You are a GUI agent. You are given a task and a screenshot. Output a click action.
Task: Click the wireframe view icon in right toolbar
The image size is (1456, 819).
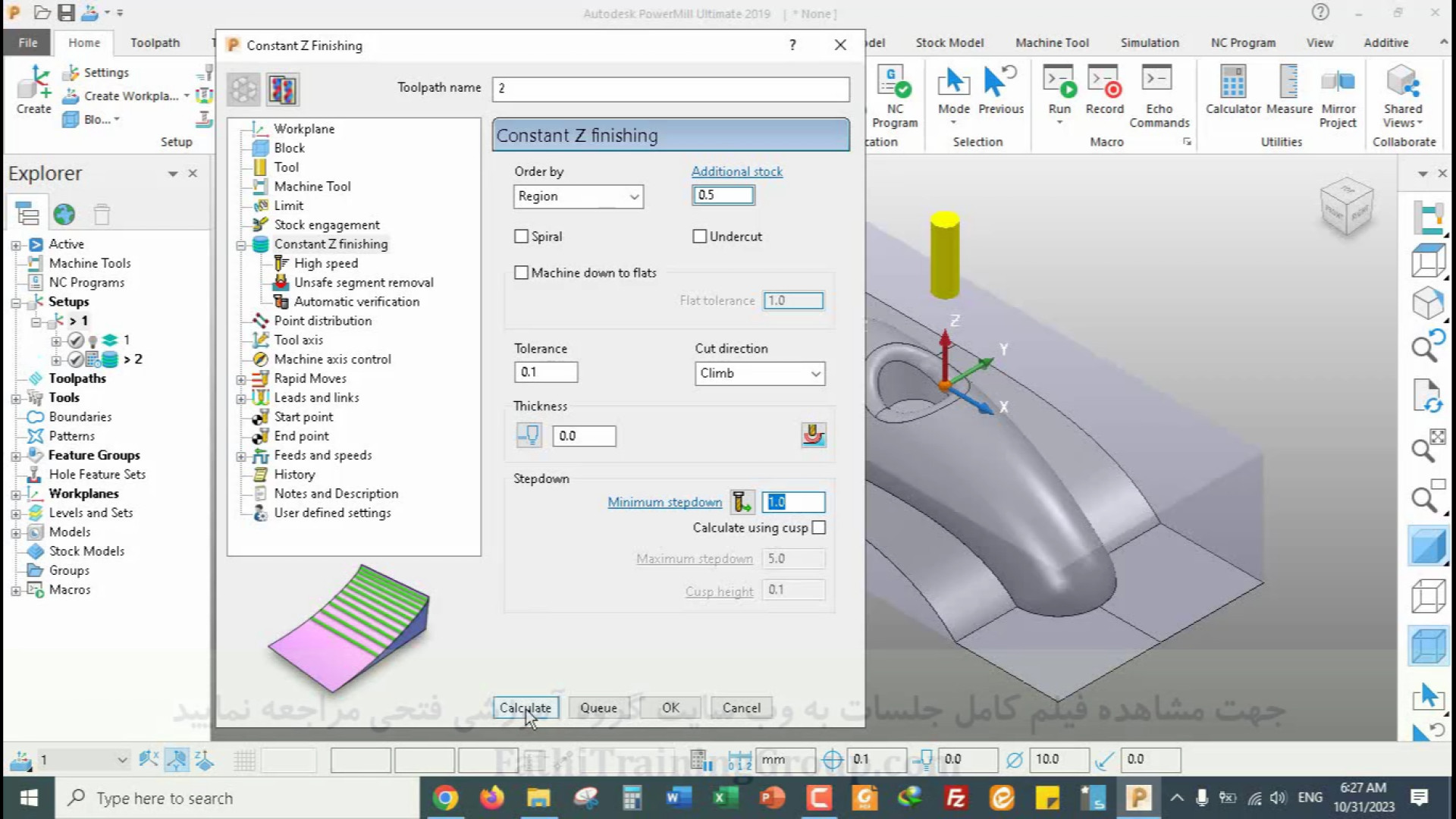point(1428,596)
